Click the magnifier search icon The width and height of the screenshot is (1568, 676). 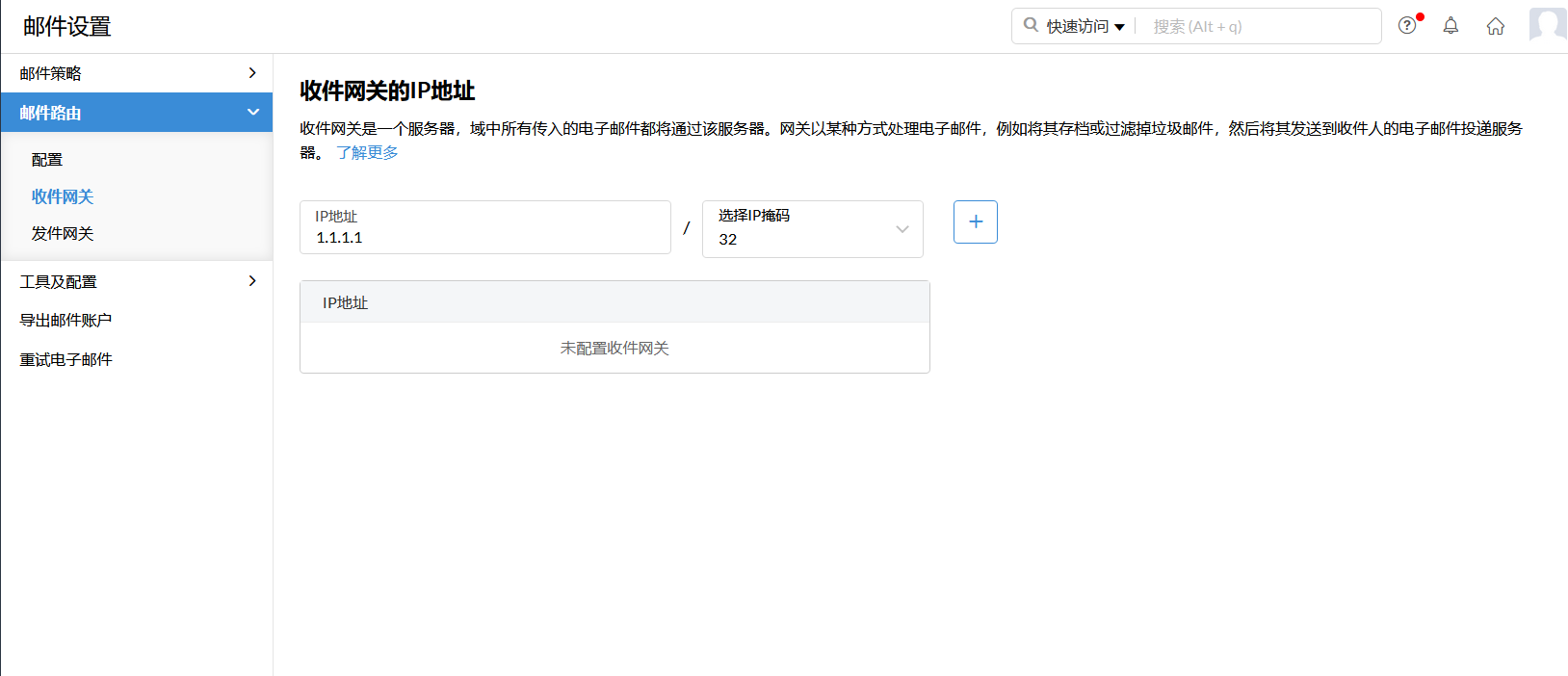pos(1031,26)
